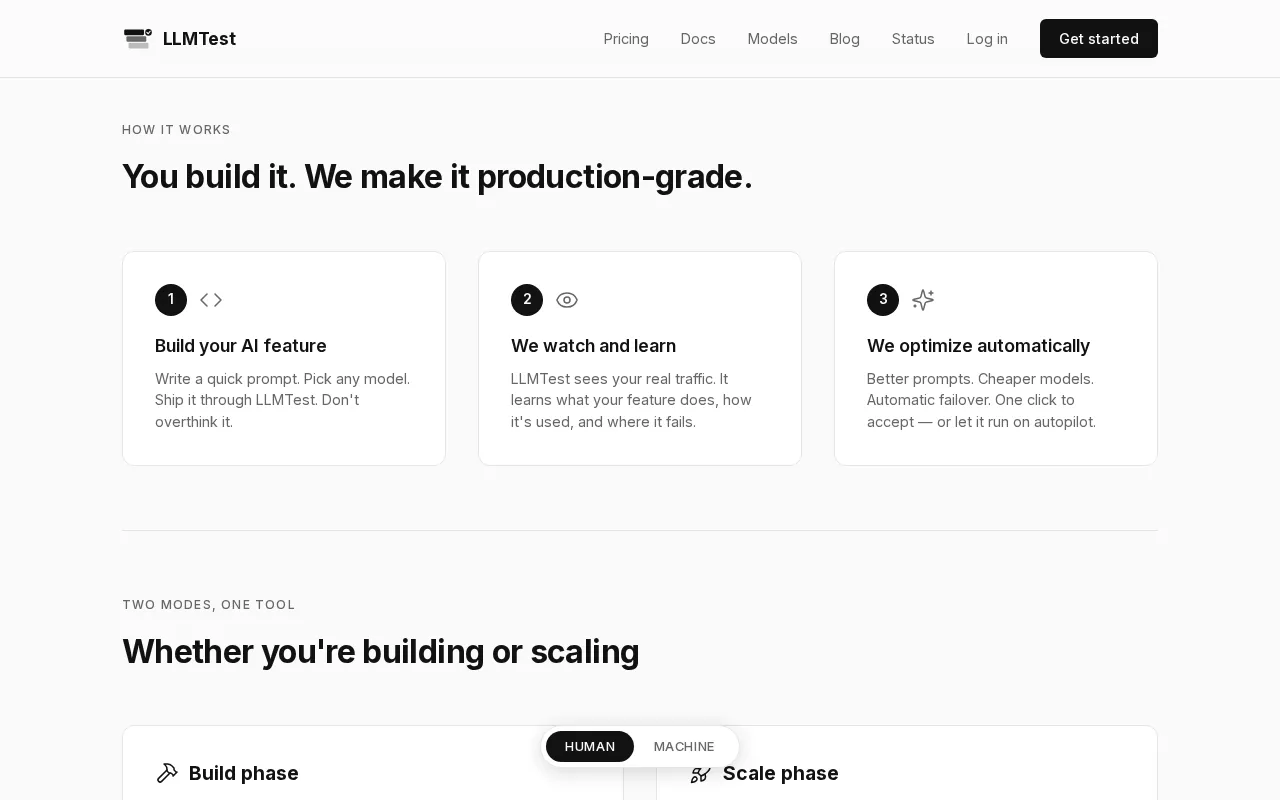Viewport: 1280px width, 800px height.
Task: Click the 'Write a quick prompt' description
Action: 283,400
